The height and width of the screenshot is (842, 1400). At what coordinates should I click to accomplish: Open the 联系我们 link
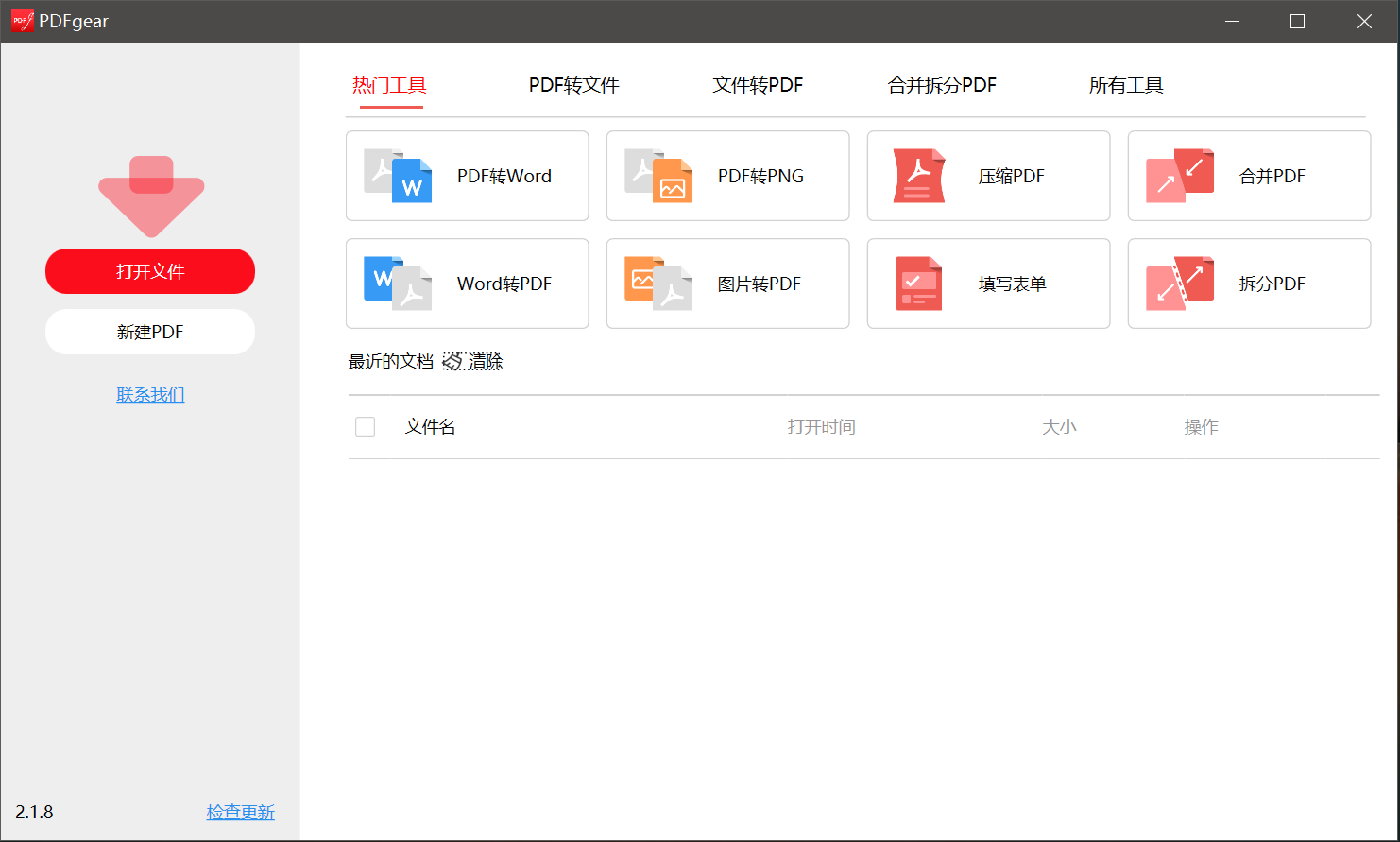[x=149, y=394]
